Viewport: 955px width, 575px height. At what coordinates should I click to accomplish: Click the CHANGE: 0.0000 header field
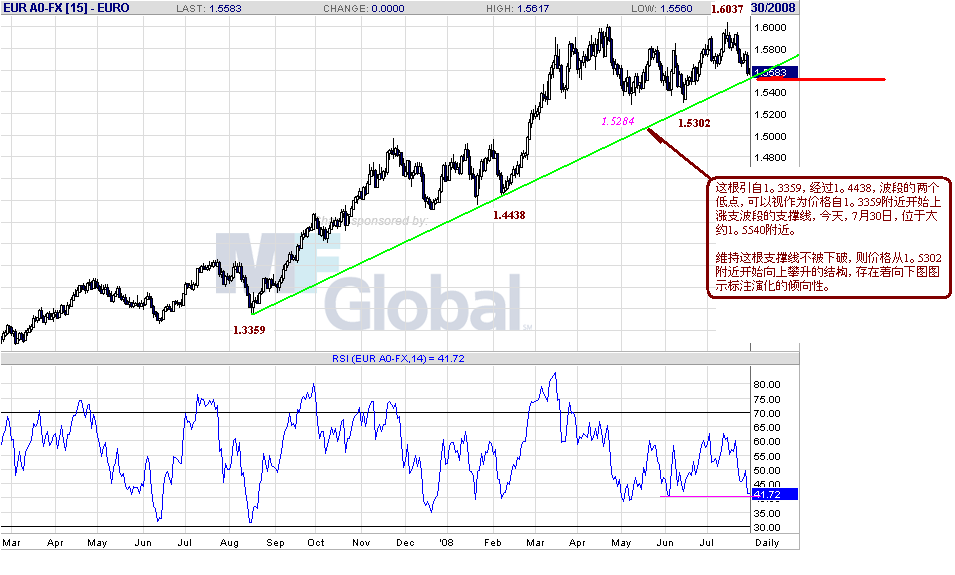pyautogui.click(x=364, y=9)
